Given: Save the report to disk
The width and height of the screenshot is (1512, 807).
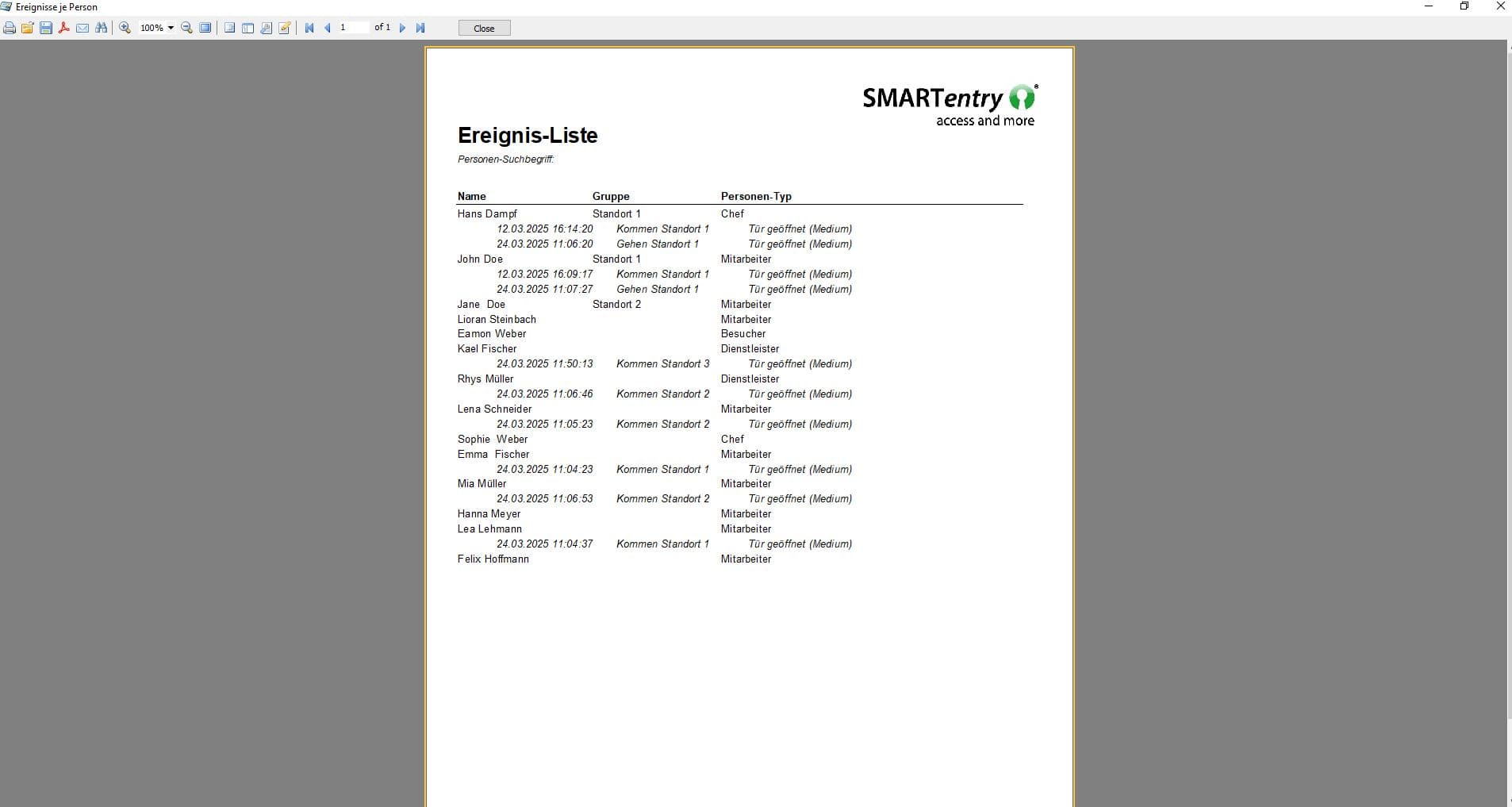Looking at the screenshot, I should [45, 28].
